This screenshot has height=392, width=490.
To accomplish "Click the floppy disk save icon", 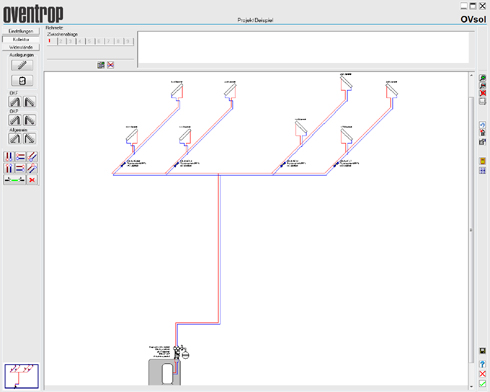I will pos(482,351).
